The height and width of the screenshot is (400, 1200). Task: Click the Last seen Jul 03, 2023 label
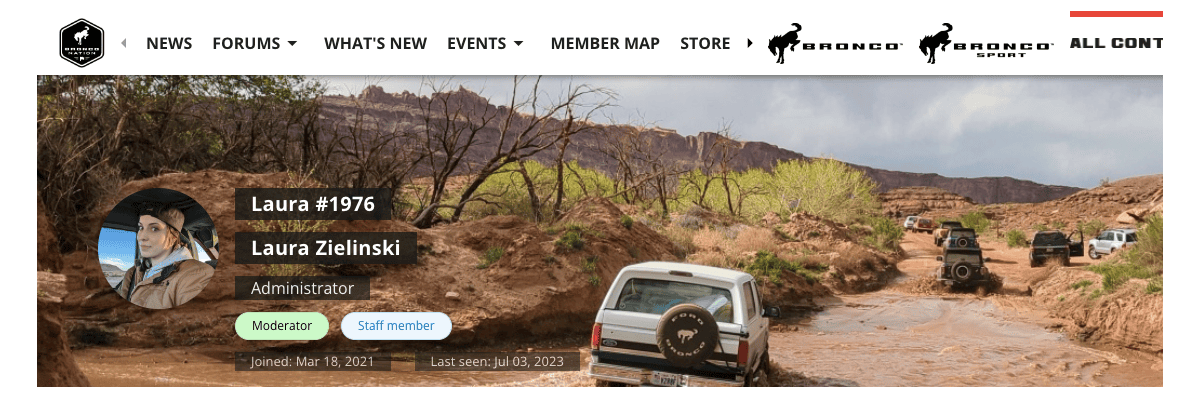click(497, 361)
